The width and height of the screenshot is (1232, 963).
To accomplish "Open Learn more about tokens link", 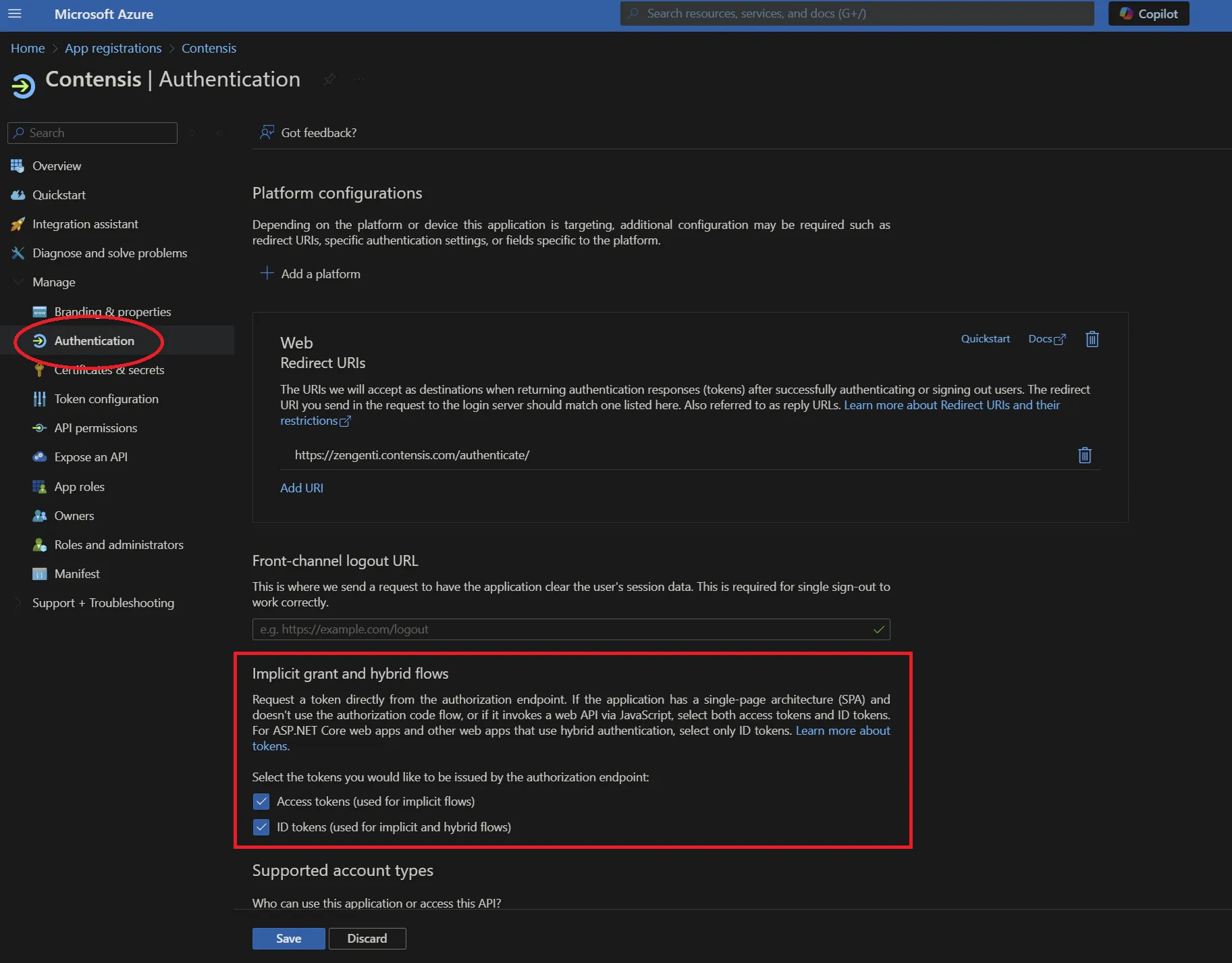I will coord(842,731).
